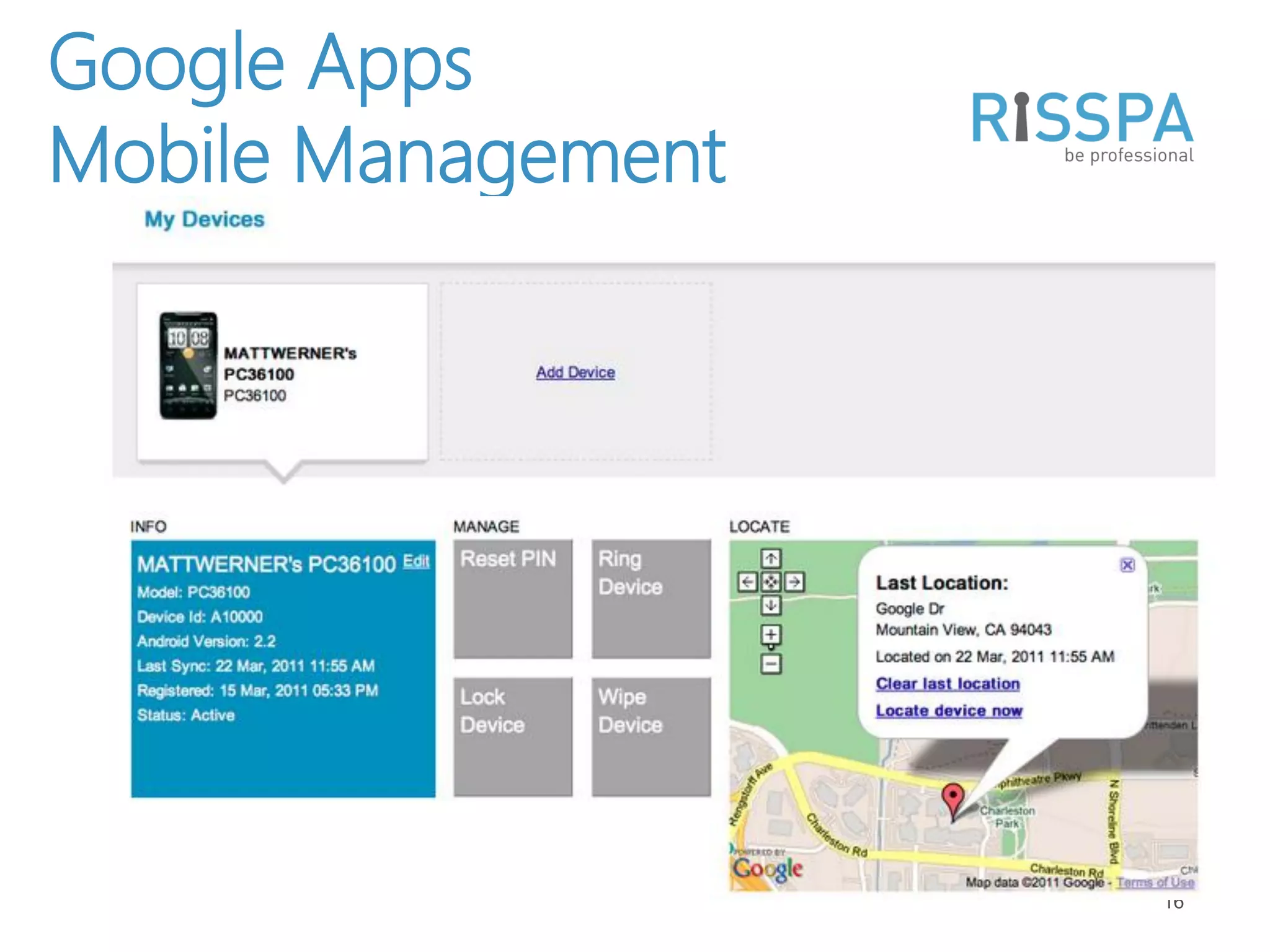Click the Located on 22 Mar, 2011 text
Viewport: 1270px width, 952px height.
pos(995,656)
